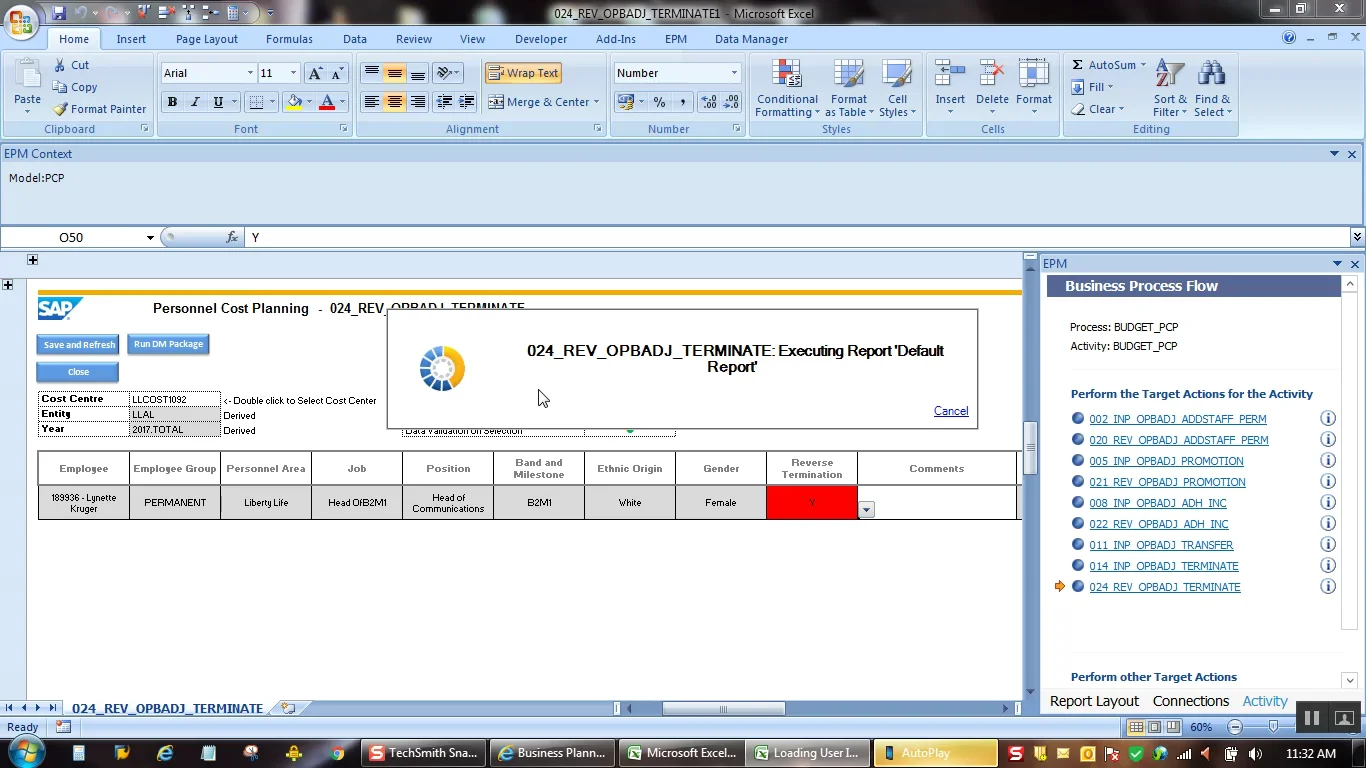
Task: Open the EPM ribbon tab
Action: click(676, 39)
